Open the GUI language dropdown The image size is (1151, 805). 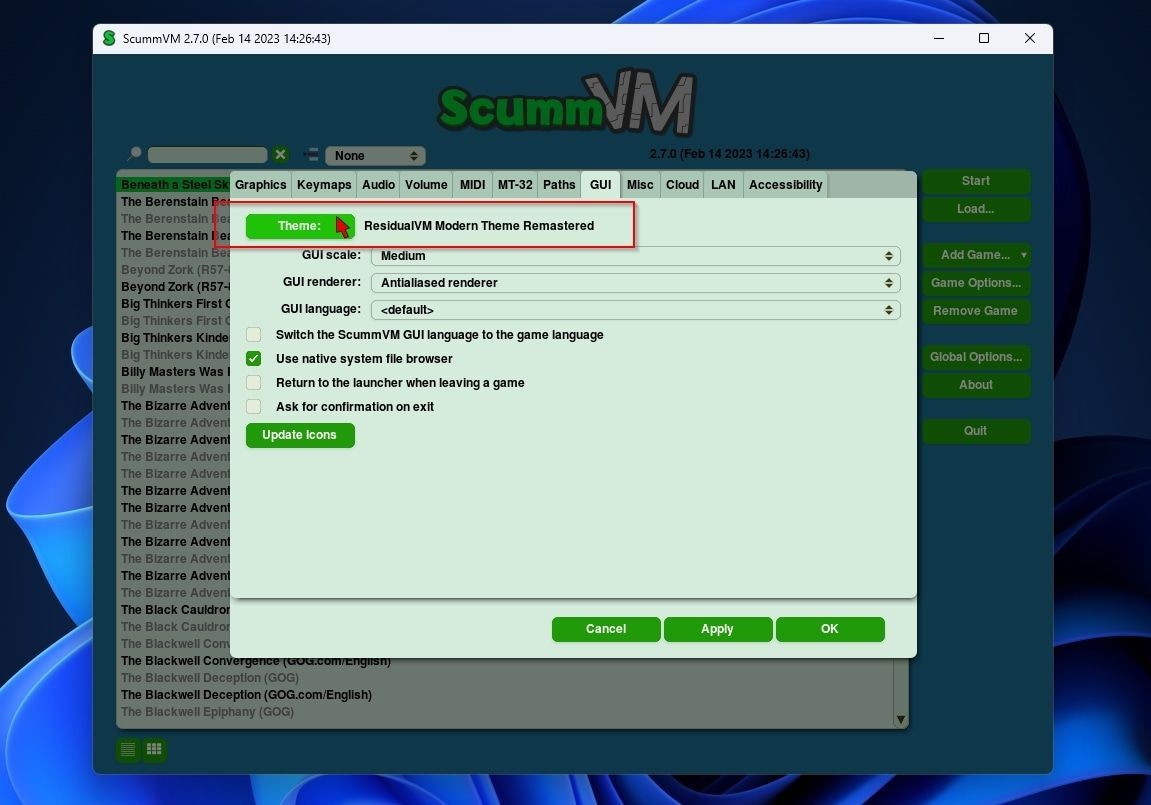635,310
